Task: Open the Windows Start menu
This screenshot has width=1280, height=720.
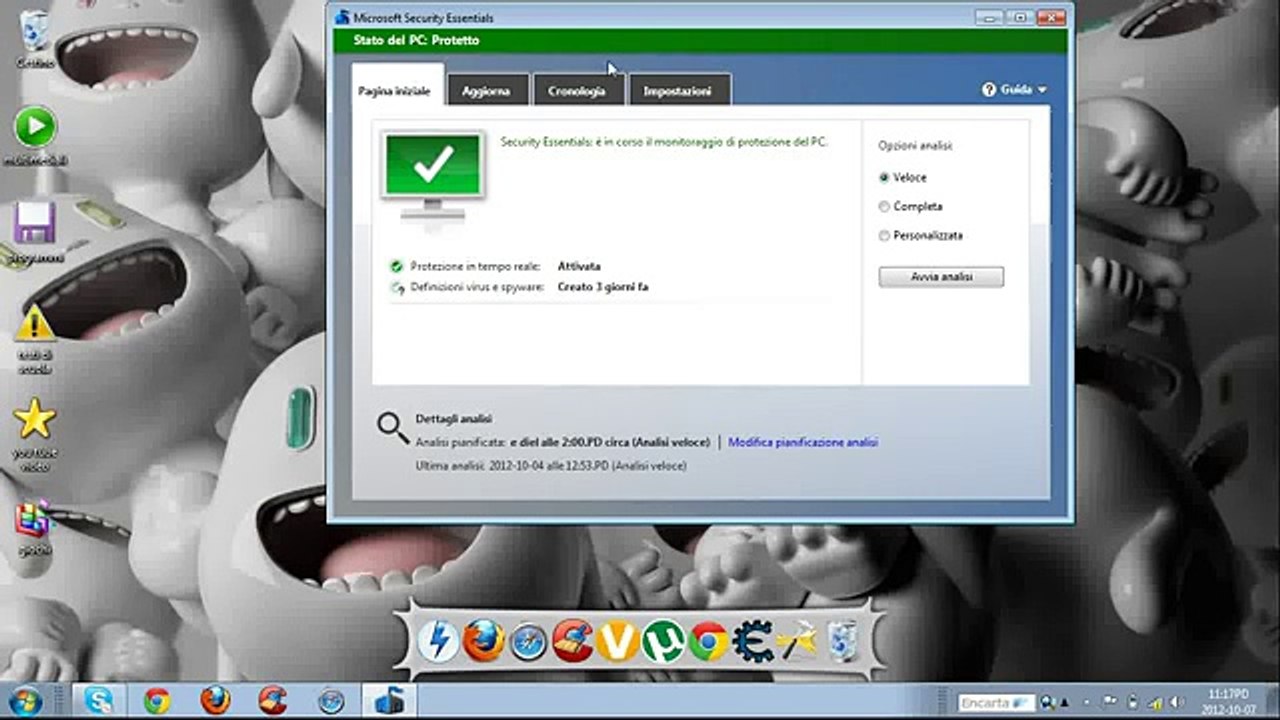Action: tap(25, 700)
